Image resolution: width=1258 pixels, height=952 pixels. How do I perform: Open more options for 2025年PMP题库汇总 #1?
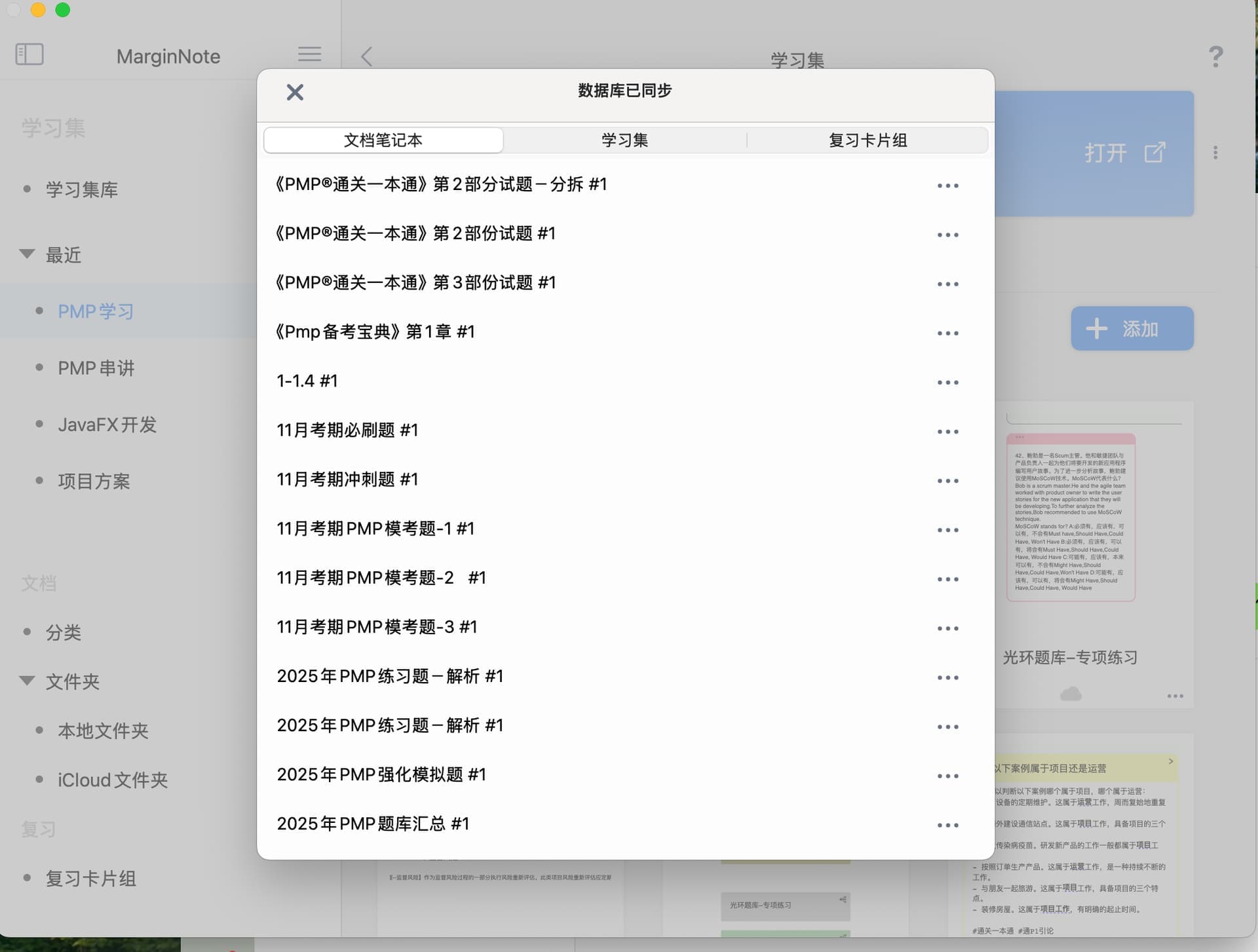pyautogui.click(x=947, y=826)
